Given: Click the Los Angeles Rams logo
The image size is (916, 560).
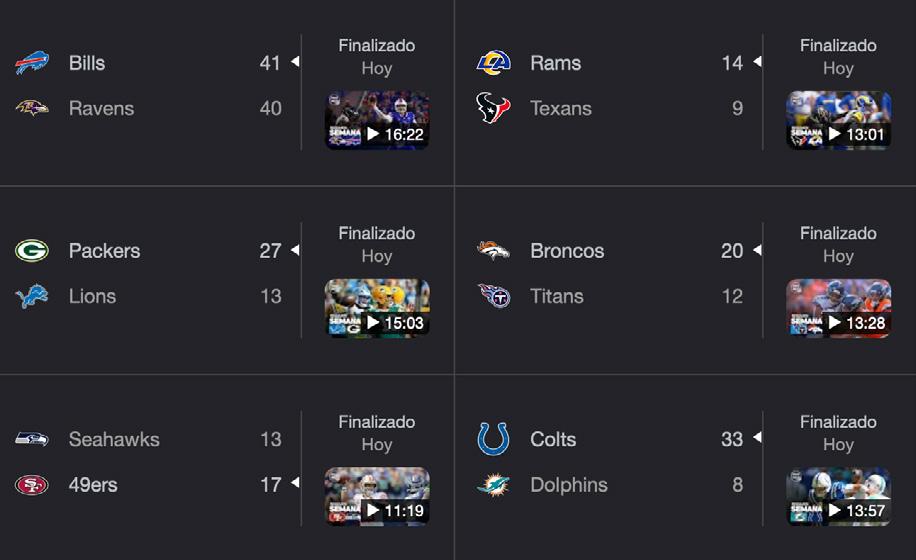Looking at the screenshot, I should coord(493,63).
